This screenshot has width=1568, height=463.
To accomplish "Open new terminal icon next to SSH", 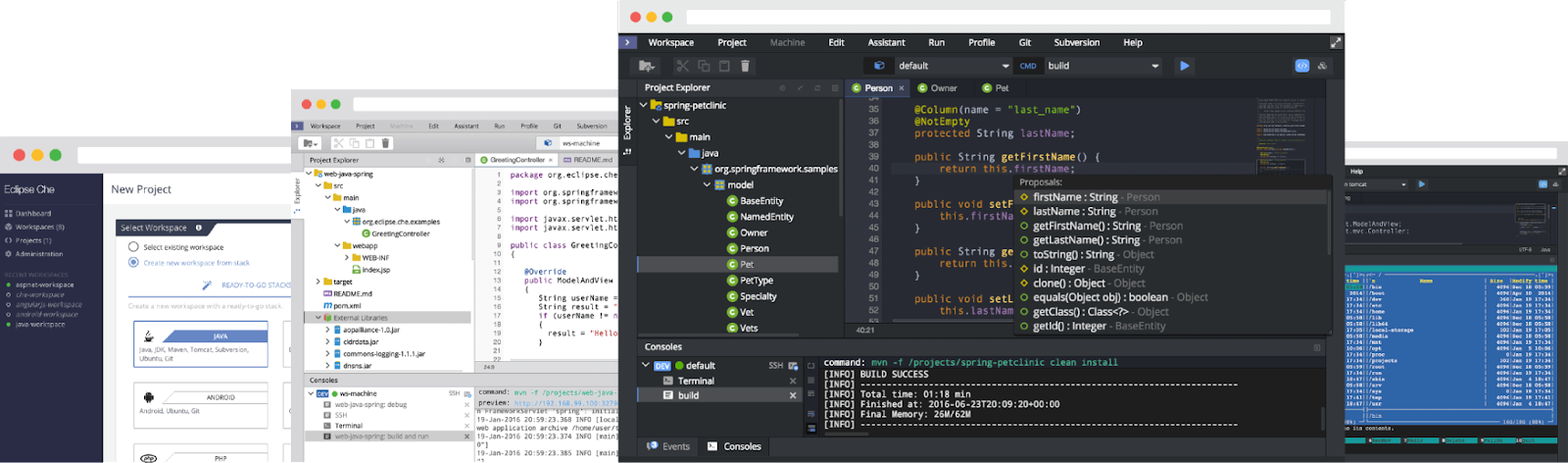I will coord(793,366).
